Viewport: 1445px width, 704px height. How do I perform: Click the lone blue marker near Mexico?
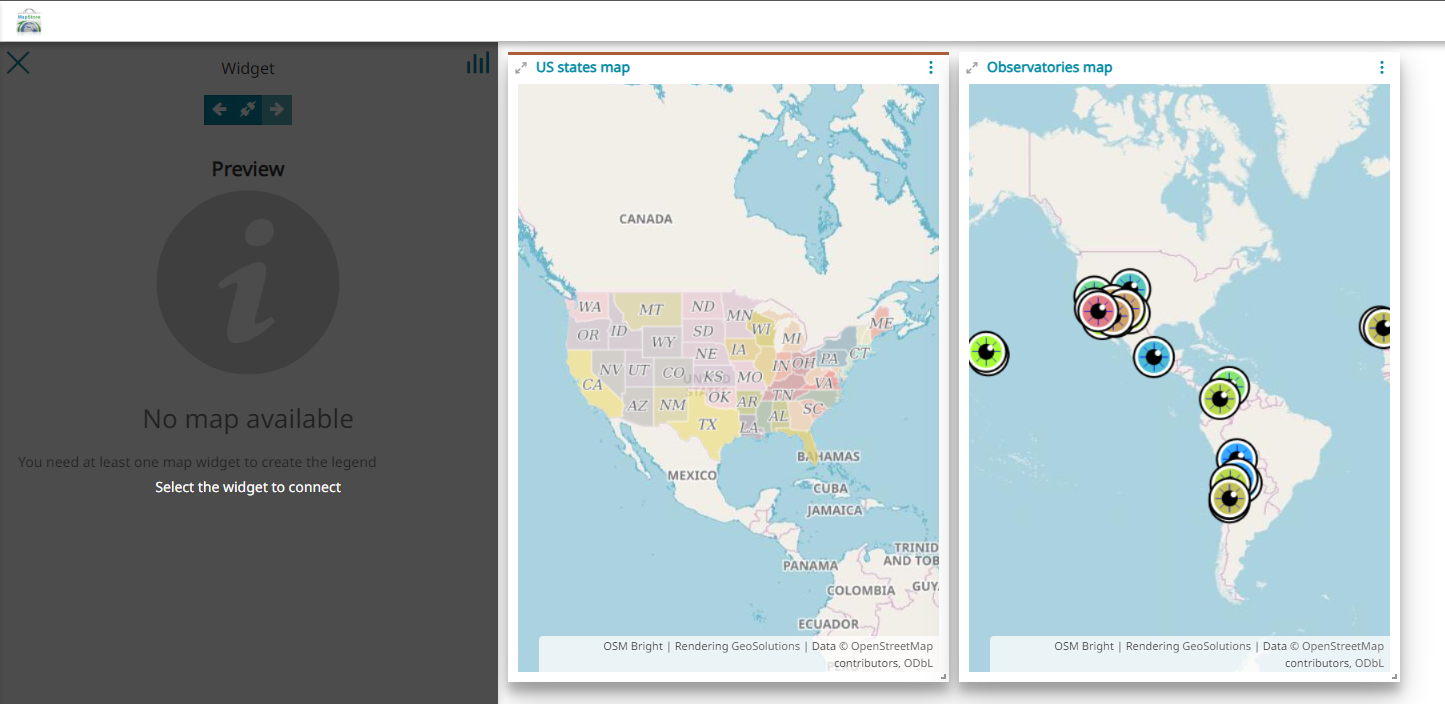tap(1155, 355)
